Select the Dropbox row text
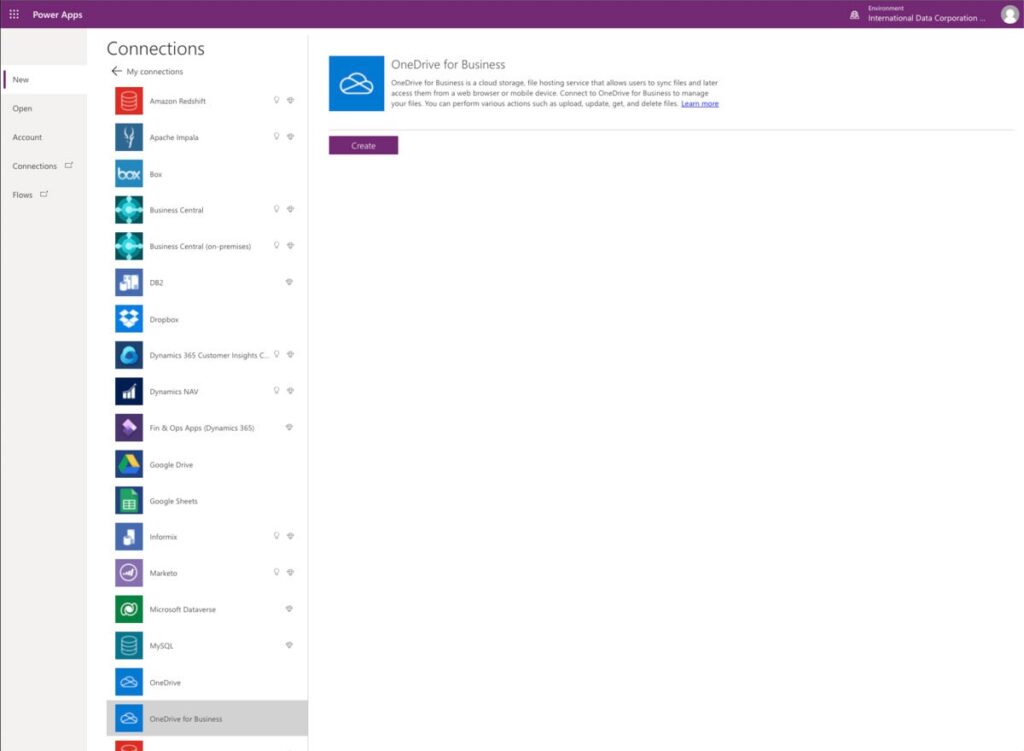 (164, 320)
